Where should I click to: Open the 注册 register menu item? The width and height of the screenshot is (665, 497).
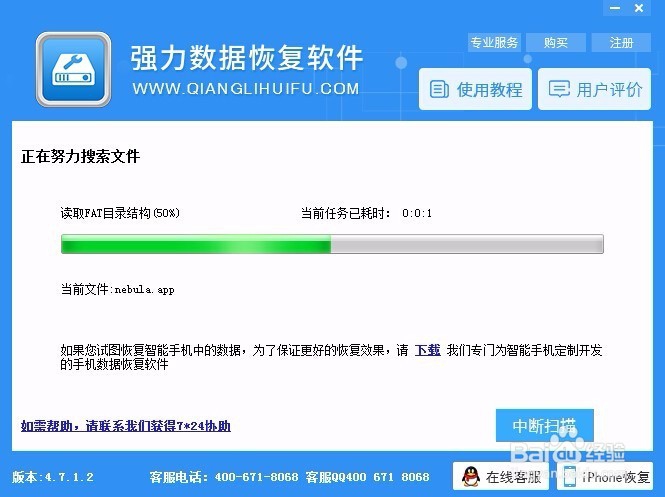coord(621,42)
